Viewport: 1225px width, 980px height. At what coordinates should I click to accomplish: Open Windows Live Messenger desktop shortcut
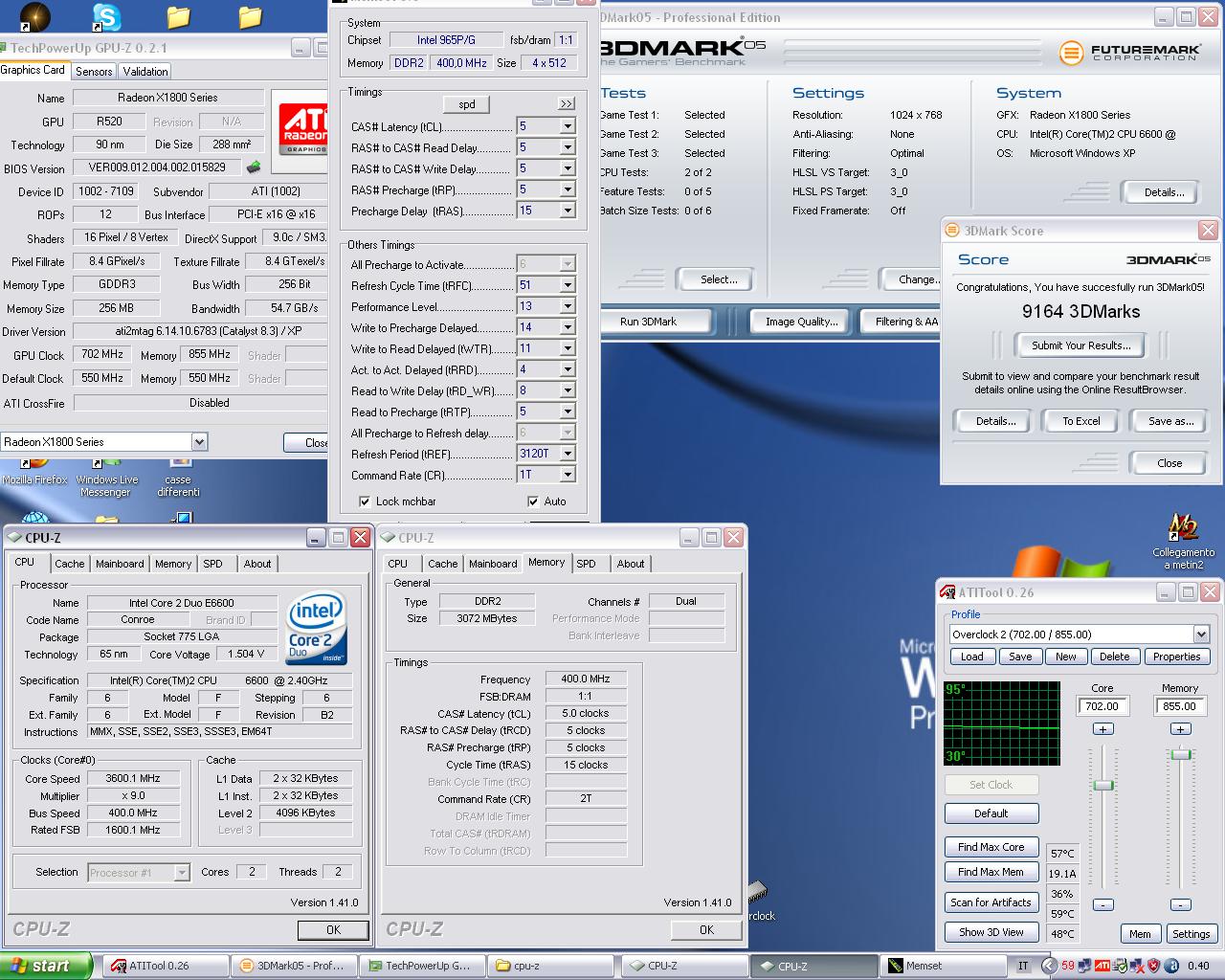[x=106, y=479]
